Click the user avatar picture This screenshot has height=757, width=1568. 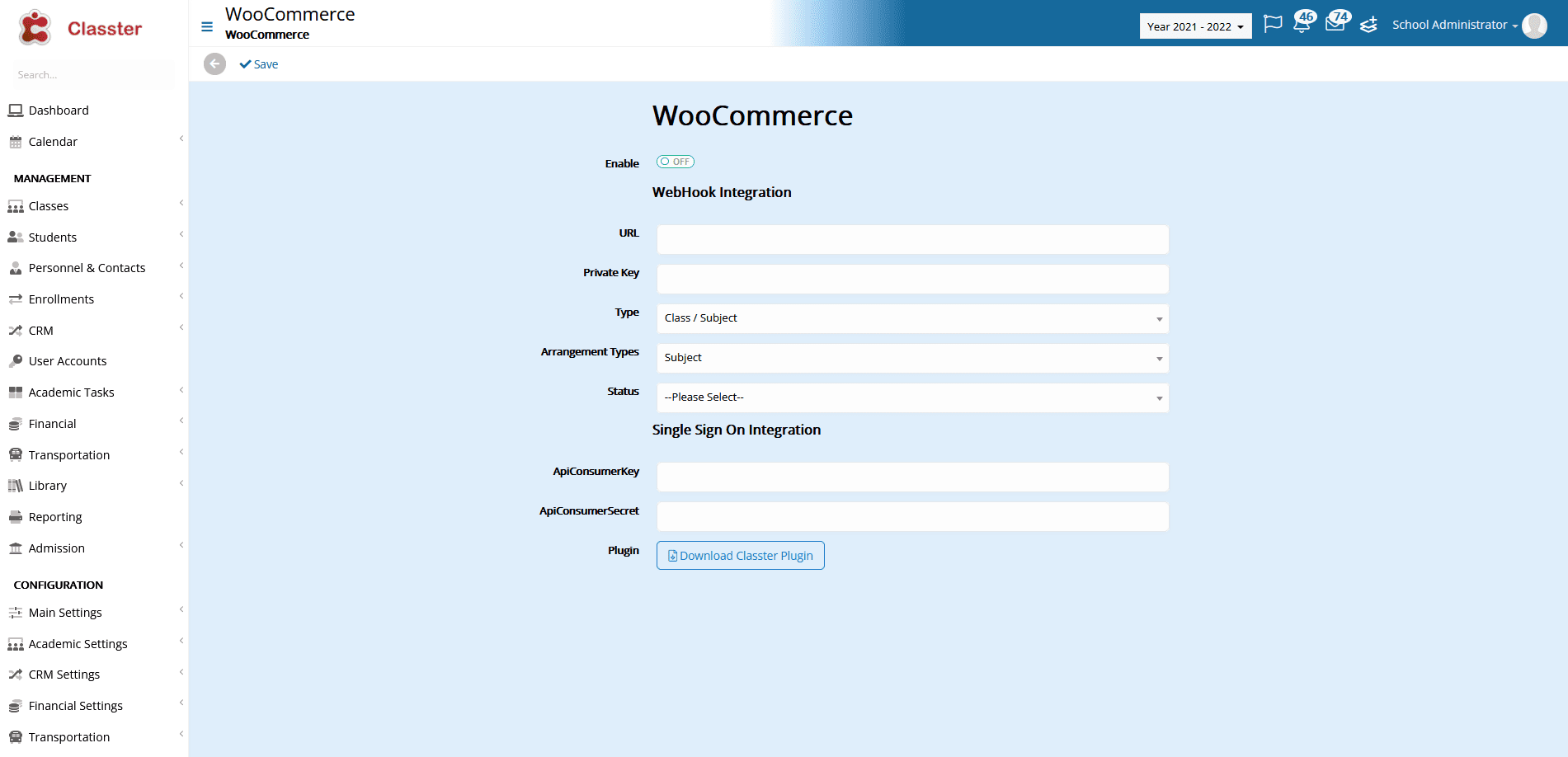click(x=1534, y=26)
